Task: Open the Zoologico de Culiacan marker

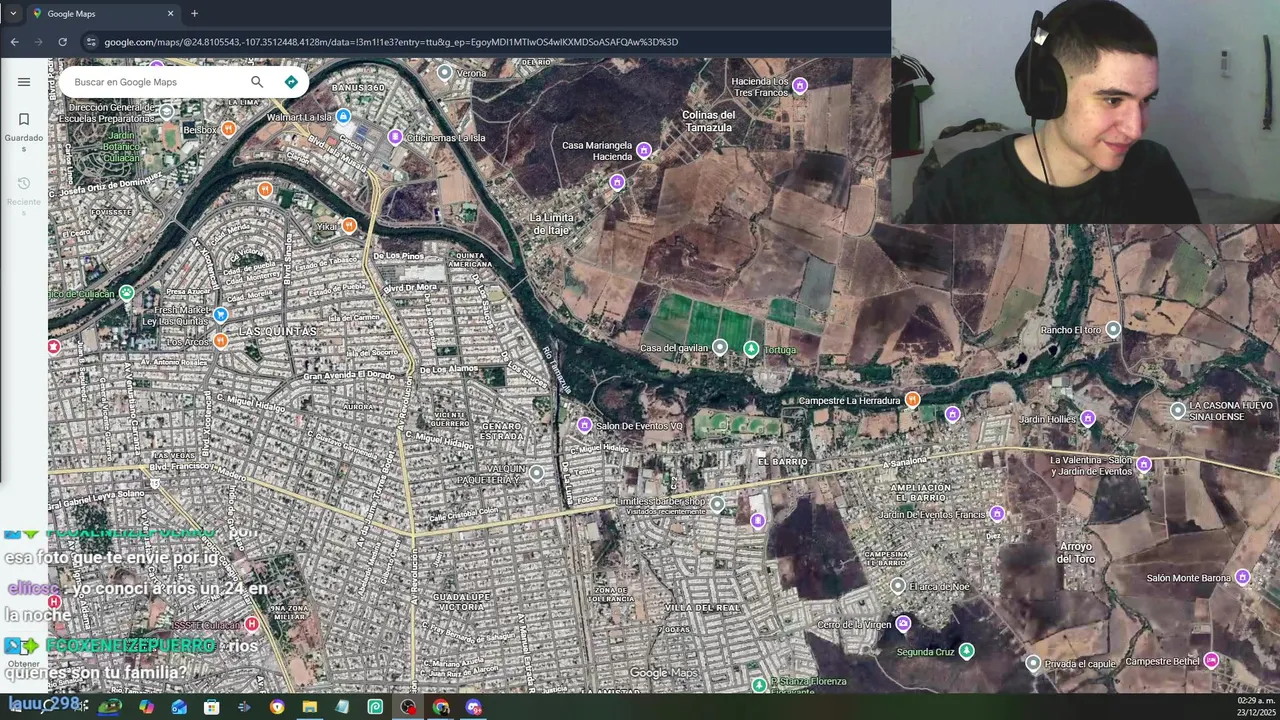Action: [126, 293]
